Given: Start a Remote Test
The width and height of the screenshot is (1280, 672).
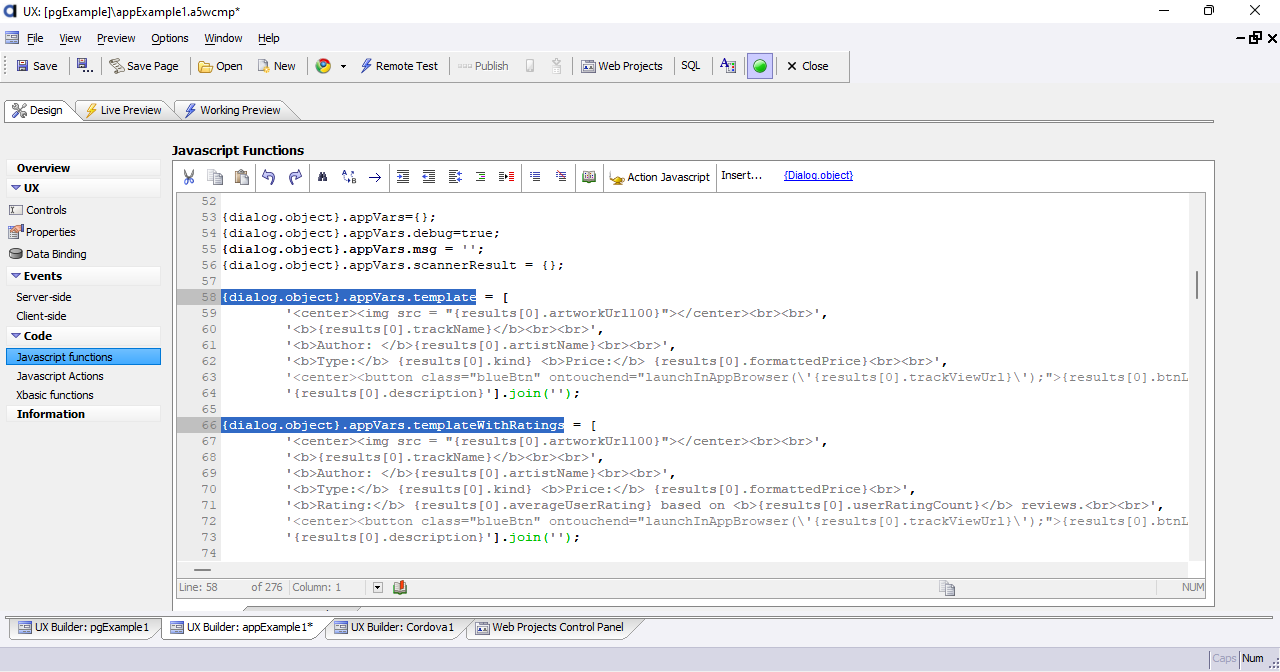Looking at the screenshot, I should click(x=399, y=66).
